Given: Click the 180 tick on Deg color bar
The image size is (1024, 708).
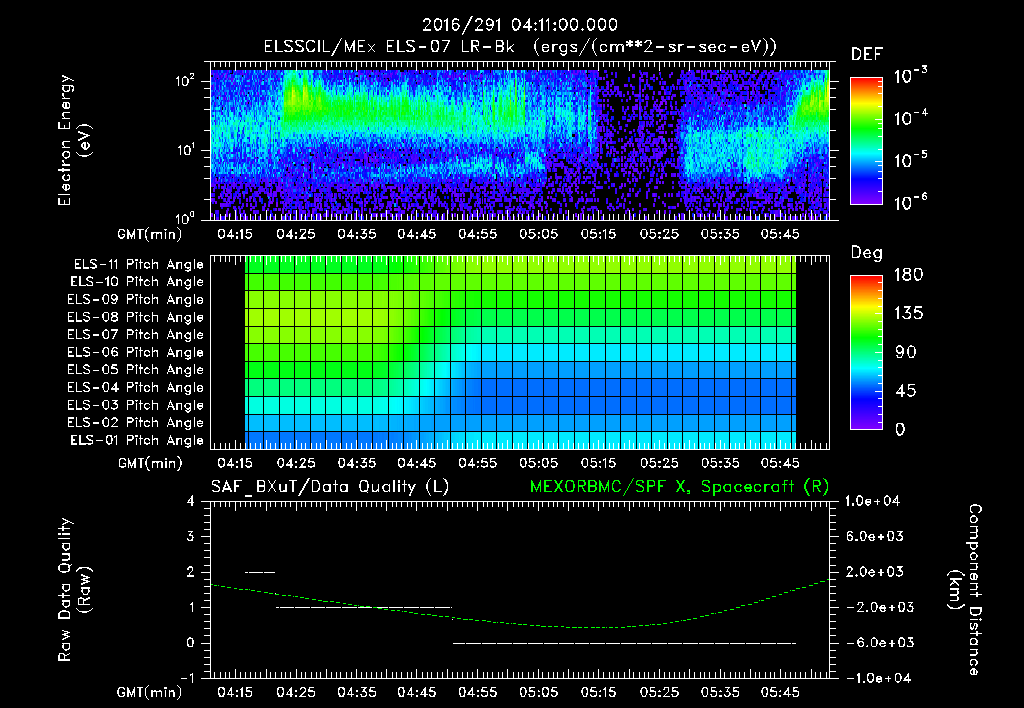Looking at the screenshot, I should pos(908,275).
